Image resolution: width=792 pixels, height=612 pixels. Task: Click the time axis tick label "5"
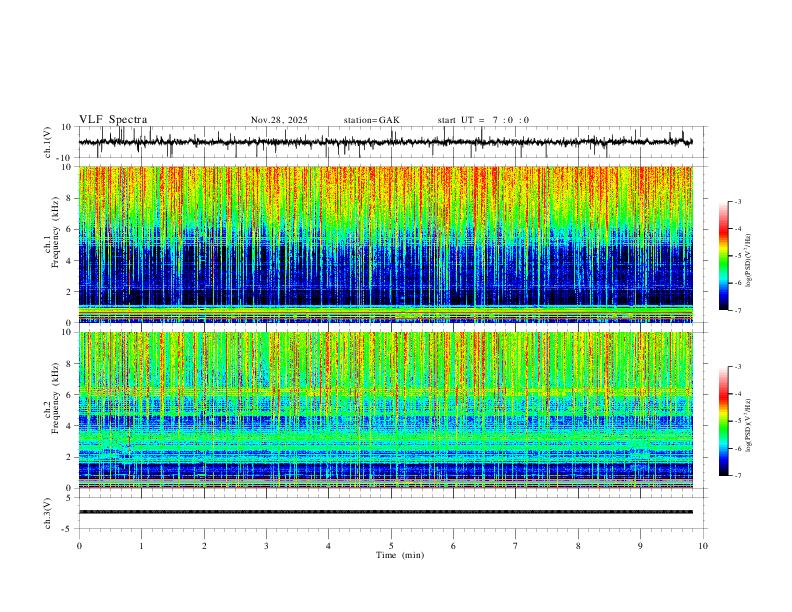(391, 546)
